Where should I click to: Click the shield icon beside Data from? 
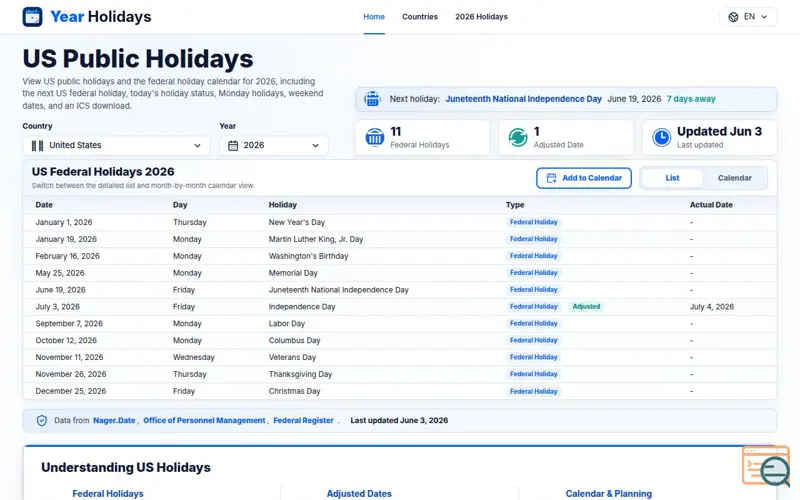pos(42,420)
